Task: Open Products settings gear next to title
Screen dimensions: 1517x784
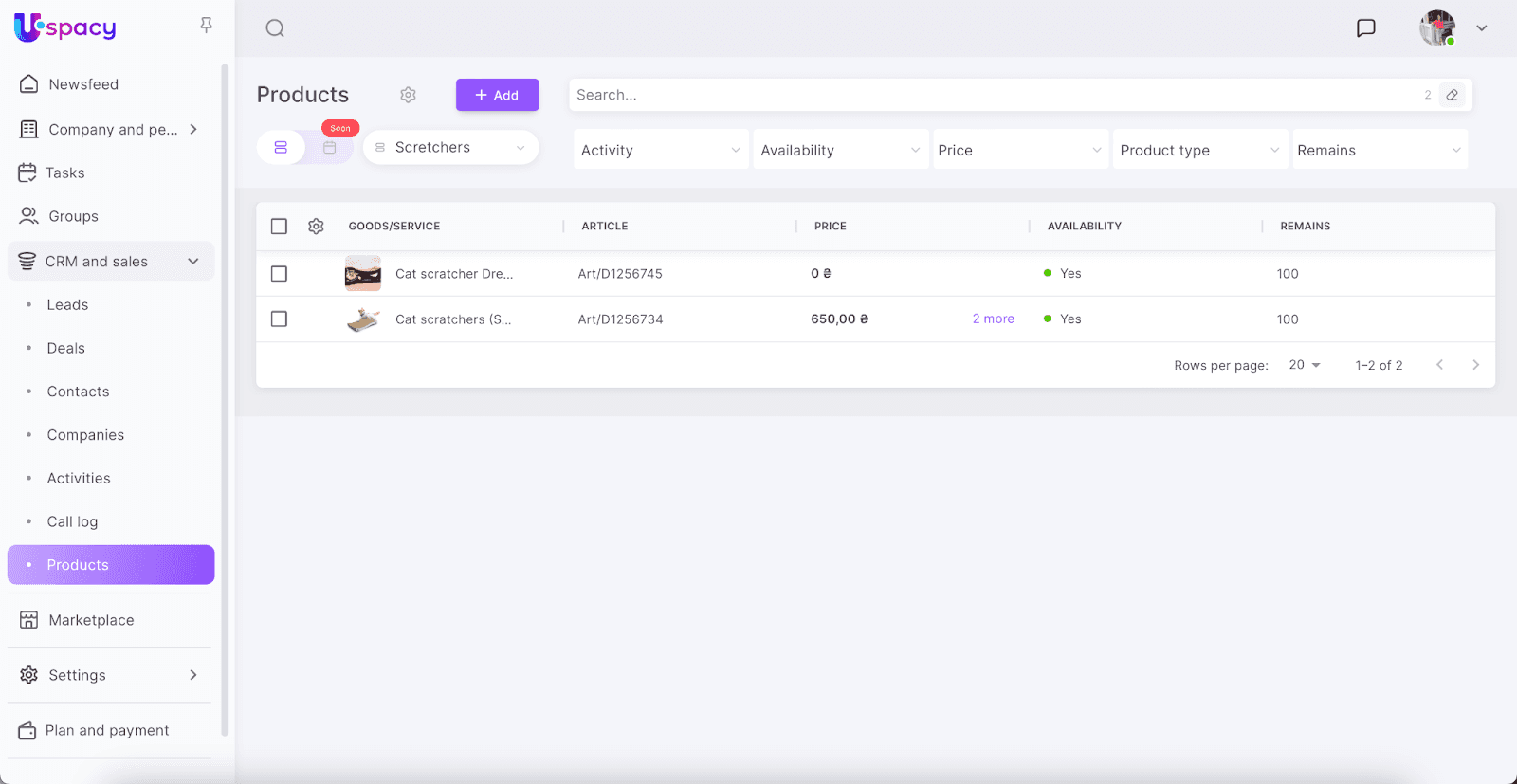Action: [408, 95]
